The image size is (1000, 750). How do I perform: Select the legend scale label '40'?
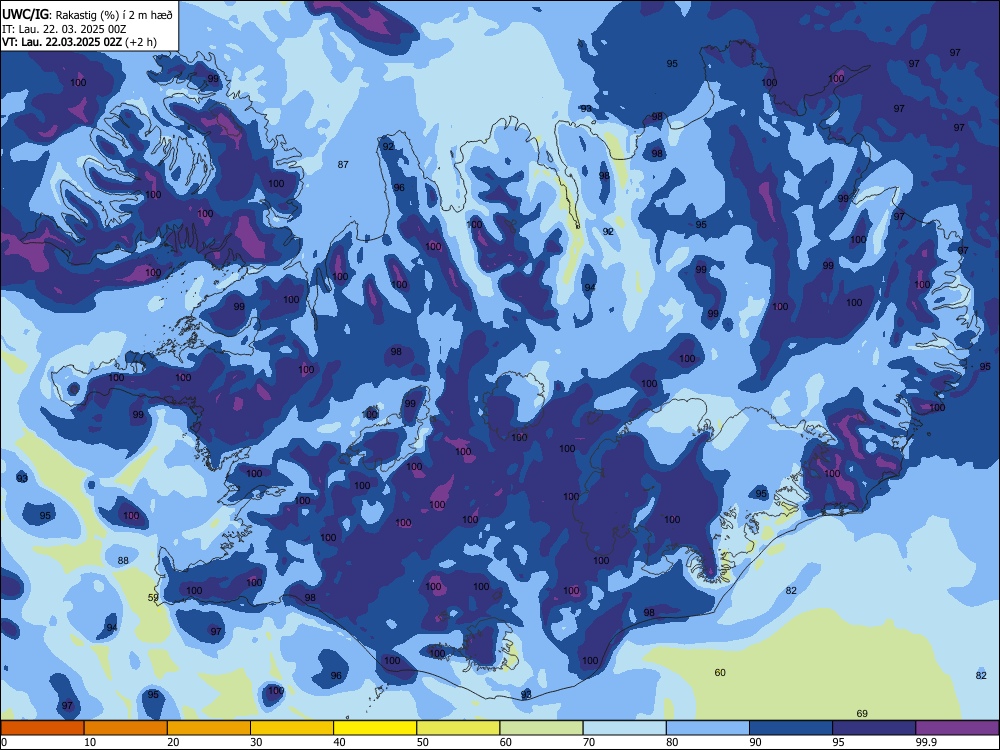point(339,742)
